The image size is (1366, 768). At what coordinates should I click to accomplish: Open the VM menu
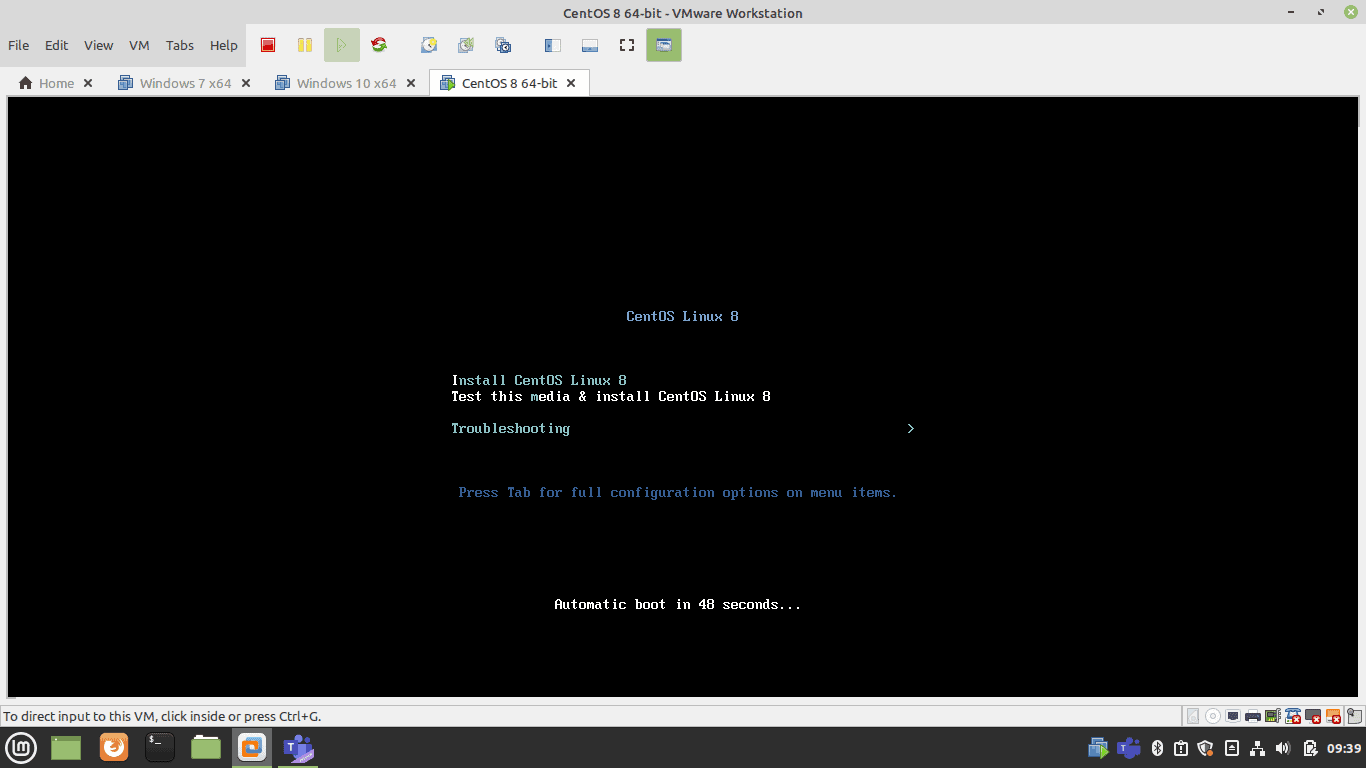point(139,45)
